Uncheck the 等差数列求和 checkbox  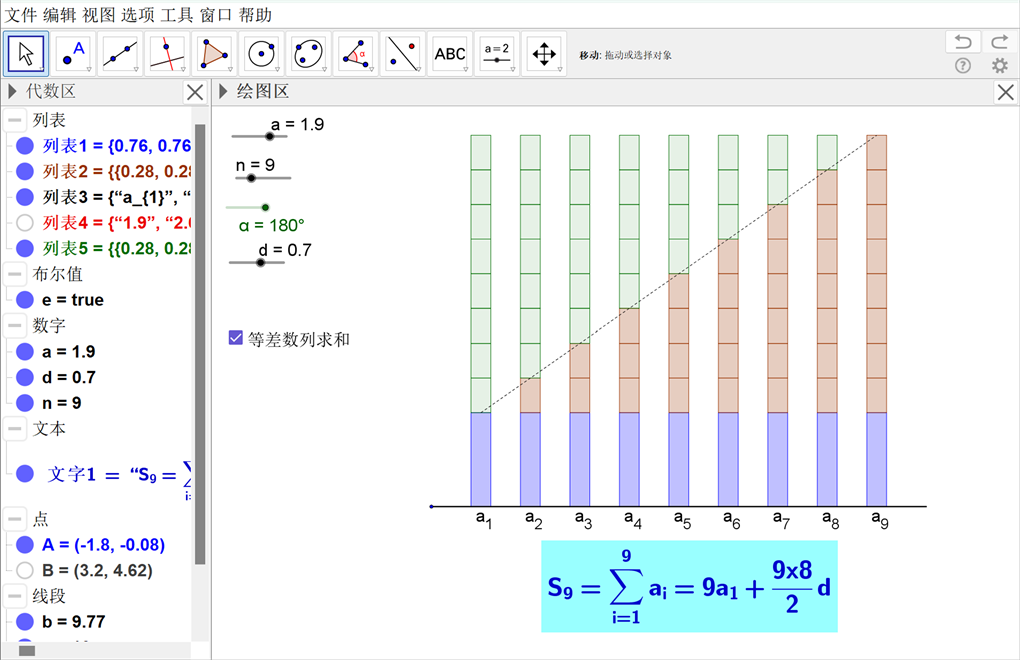[236, 339]
